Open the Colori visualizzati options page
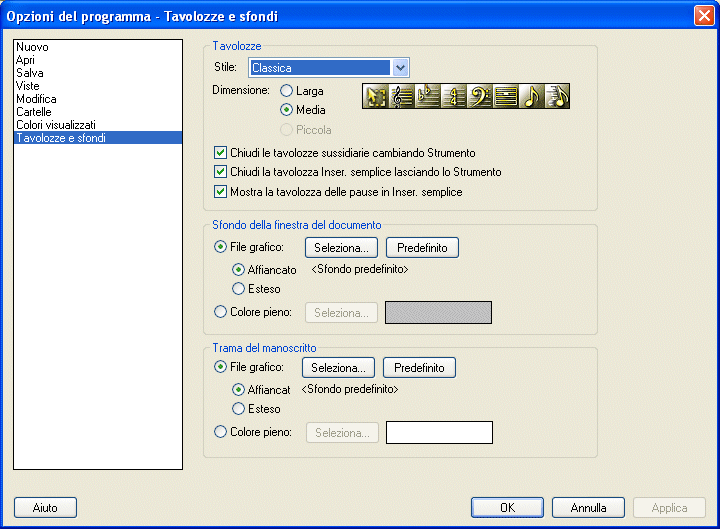 [98, 125]
